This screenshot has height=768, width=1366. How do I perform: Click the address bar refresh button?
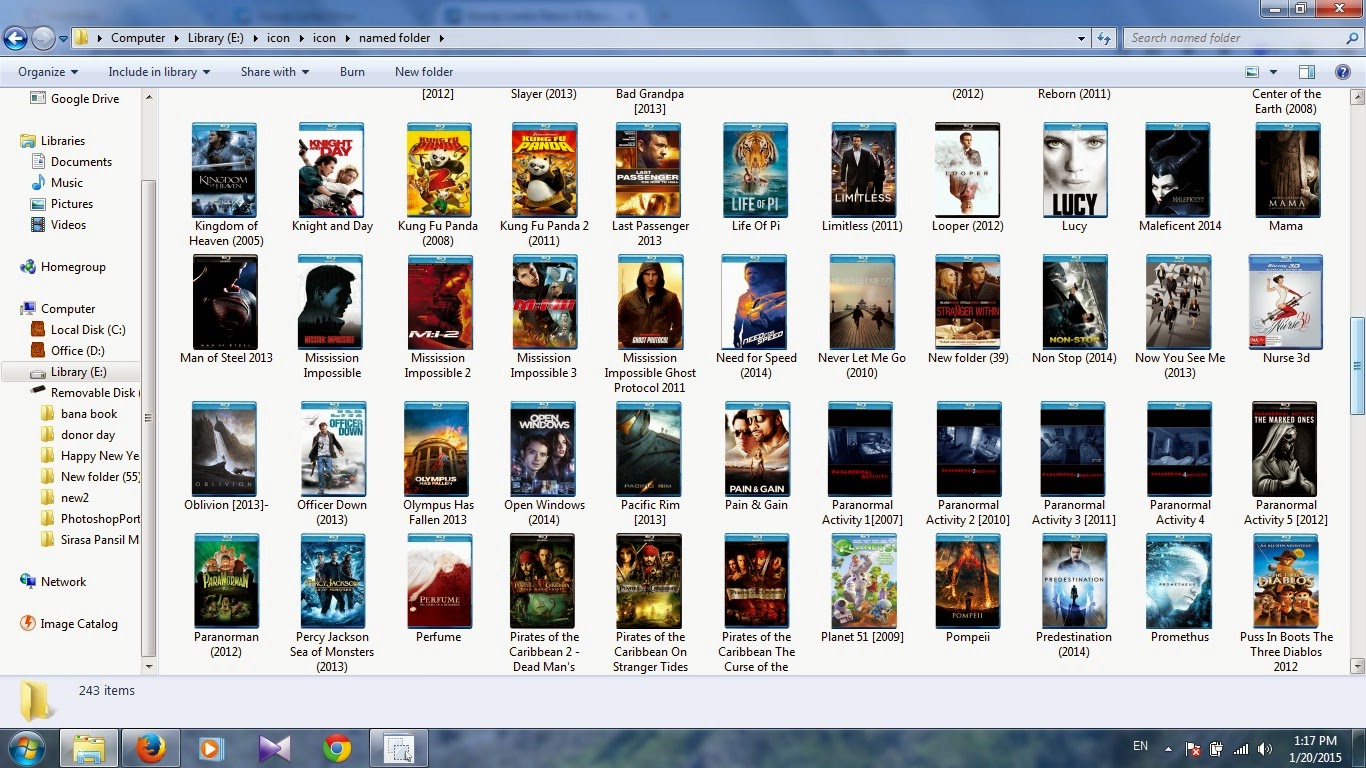click(1104, 38)
